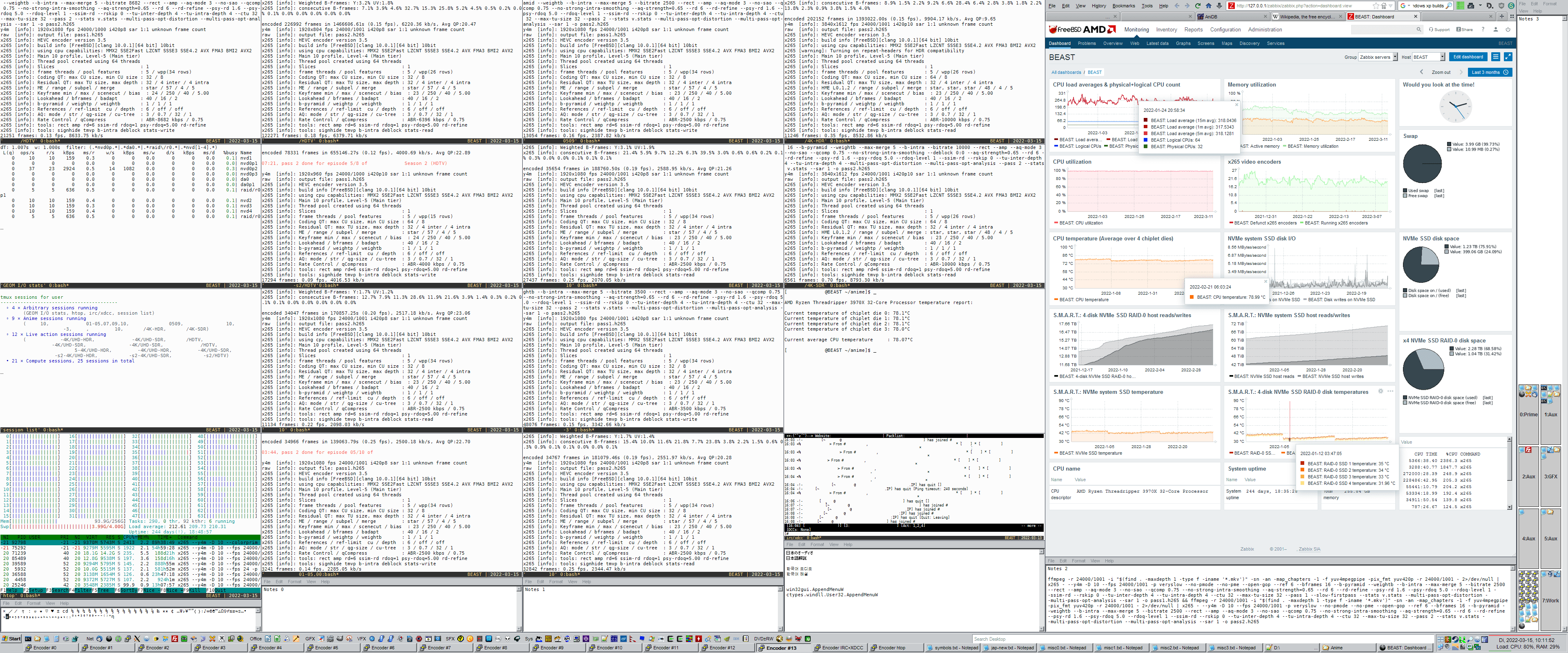The width and height of the screenshot is (1568, 653).
Task: Switch to the Wikipedia browser tab
Action: click(x=1307, y=16)
